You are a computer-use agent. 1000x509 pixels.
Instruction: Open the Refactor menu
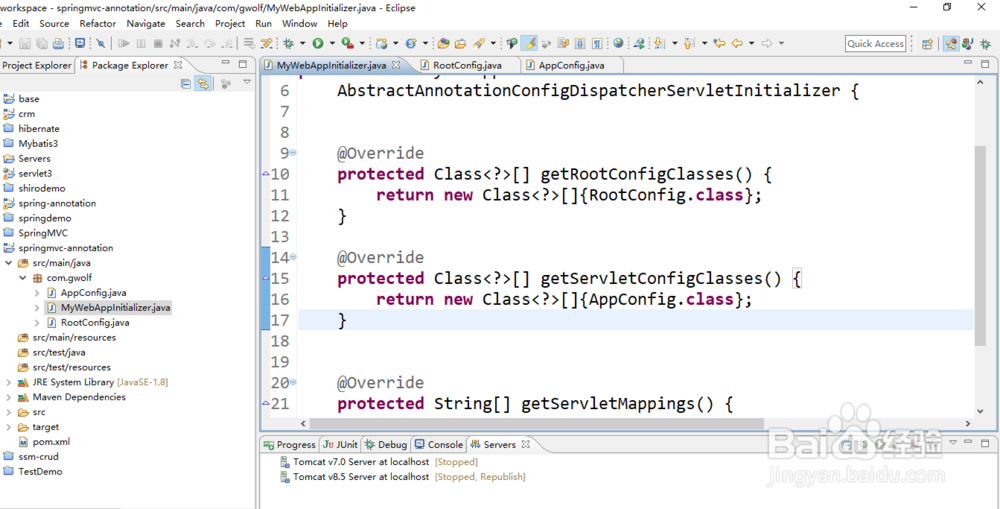click(98, 24)
